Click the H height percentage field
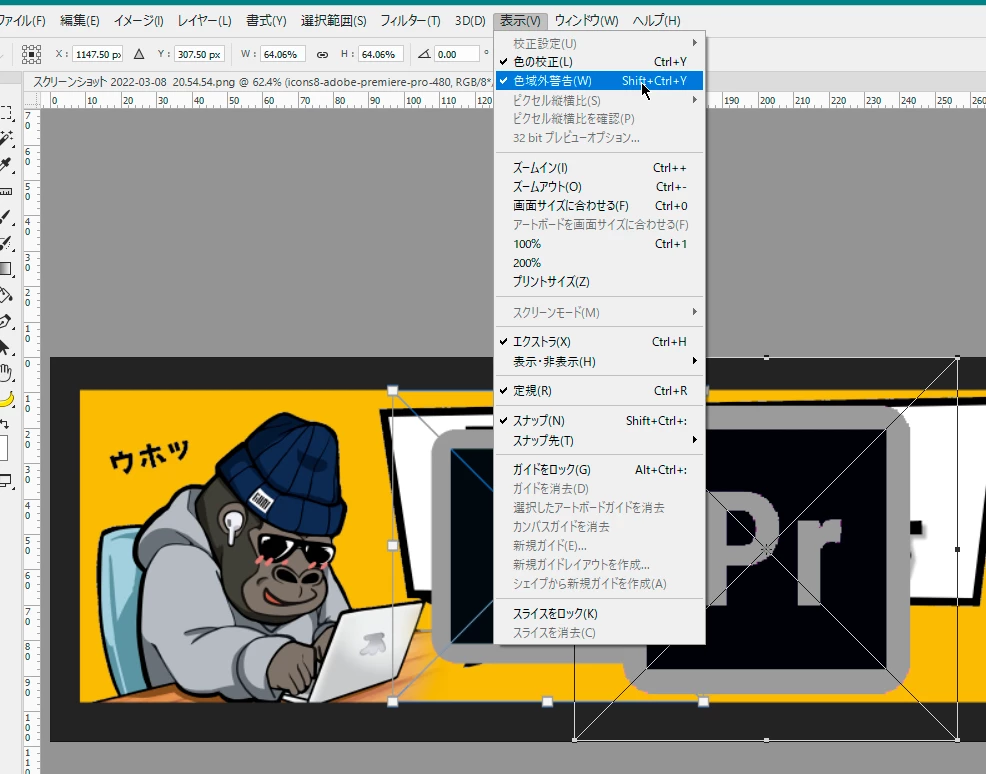986x774 pixels. (x=380, y=55)
